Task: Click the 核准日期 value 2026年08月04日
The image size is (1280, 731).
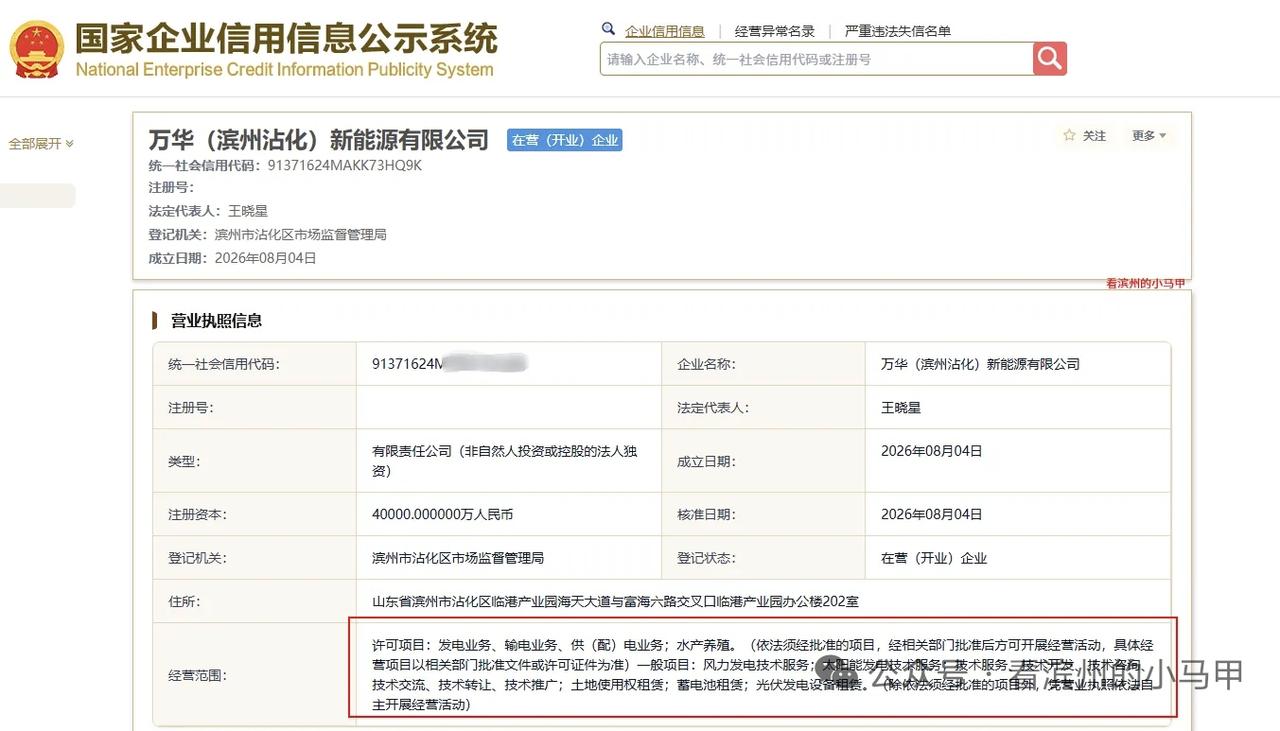Action: tap(931, 514)
